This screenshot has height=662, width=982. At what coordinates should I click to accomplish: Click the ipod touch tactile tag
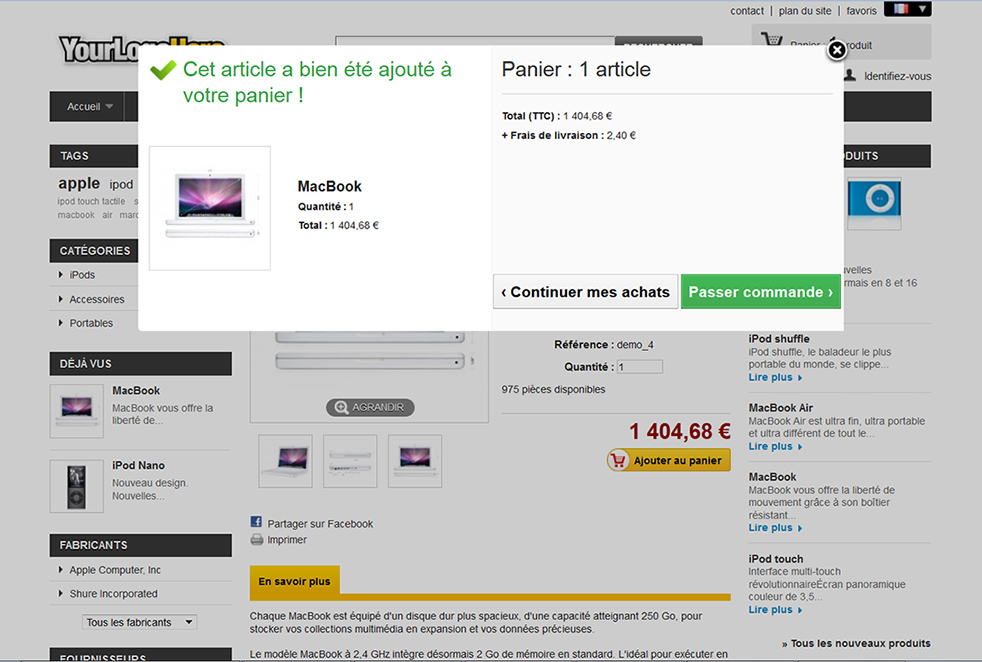[x=91, y=201]
